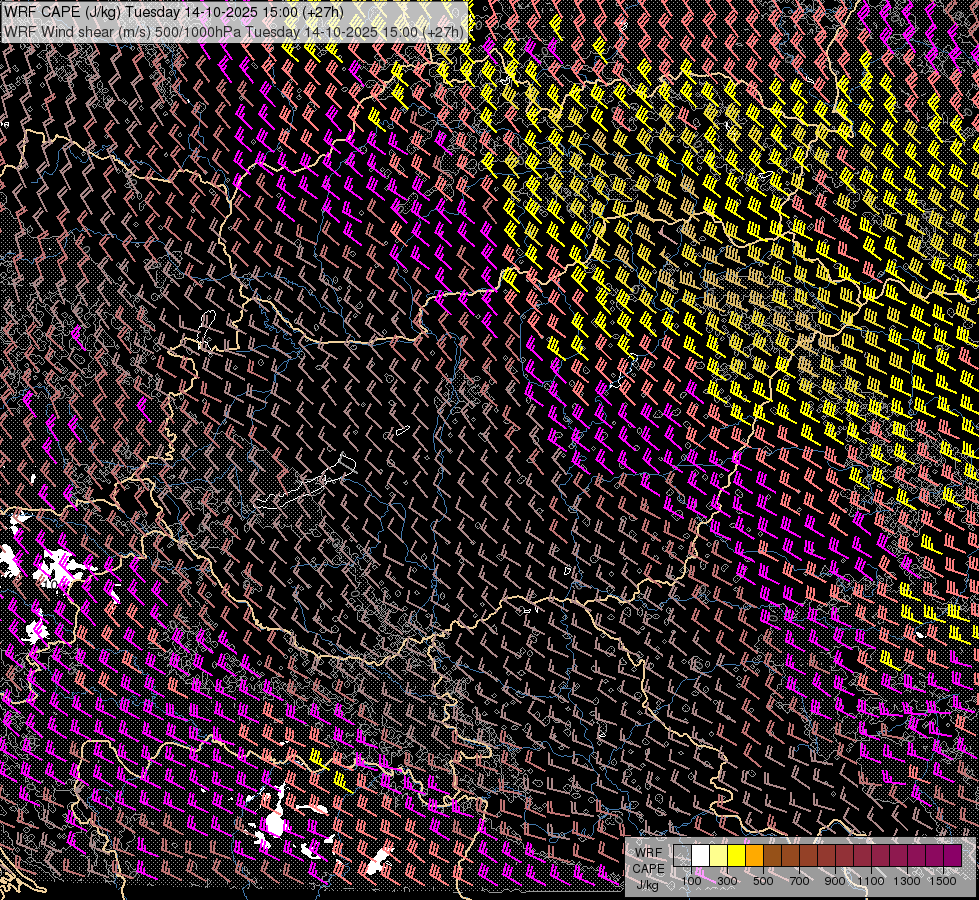
Task: Click the legend value 100
Action: tap(691, 881)
